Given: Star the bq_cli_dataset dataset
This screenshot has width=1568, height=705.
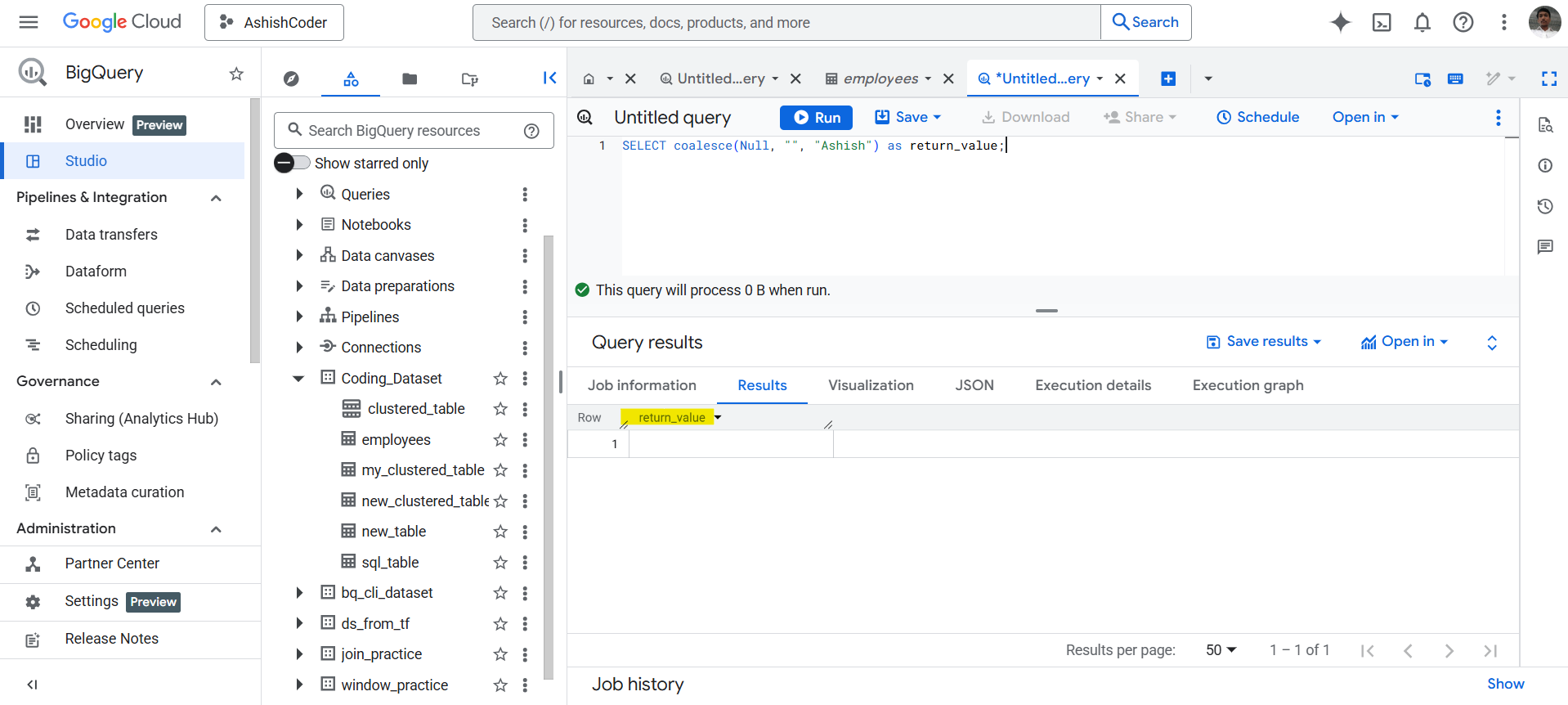Looking at the screenshot, I should pyautogui.click(x=500, y=593).
